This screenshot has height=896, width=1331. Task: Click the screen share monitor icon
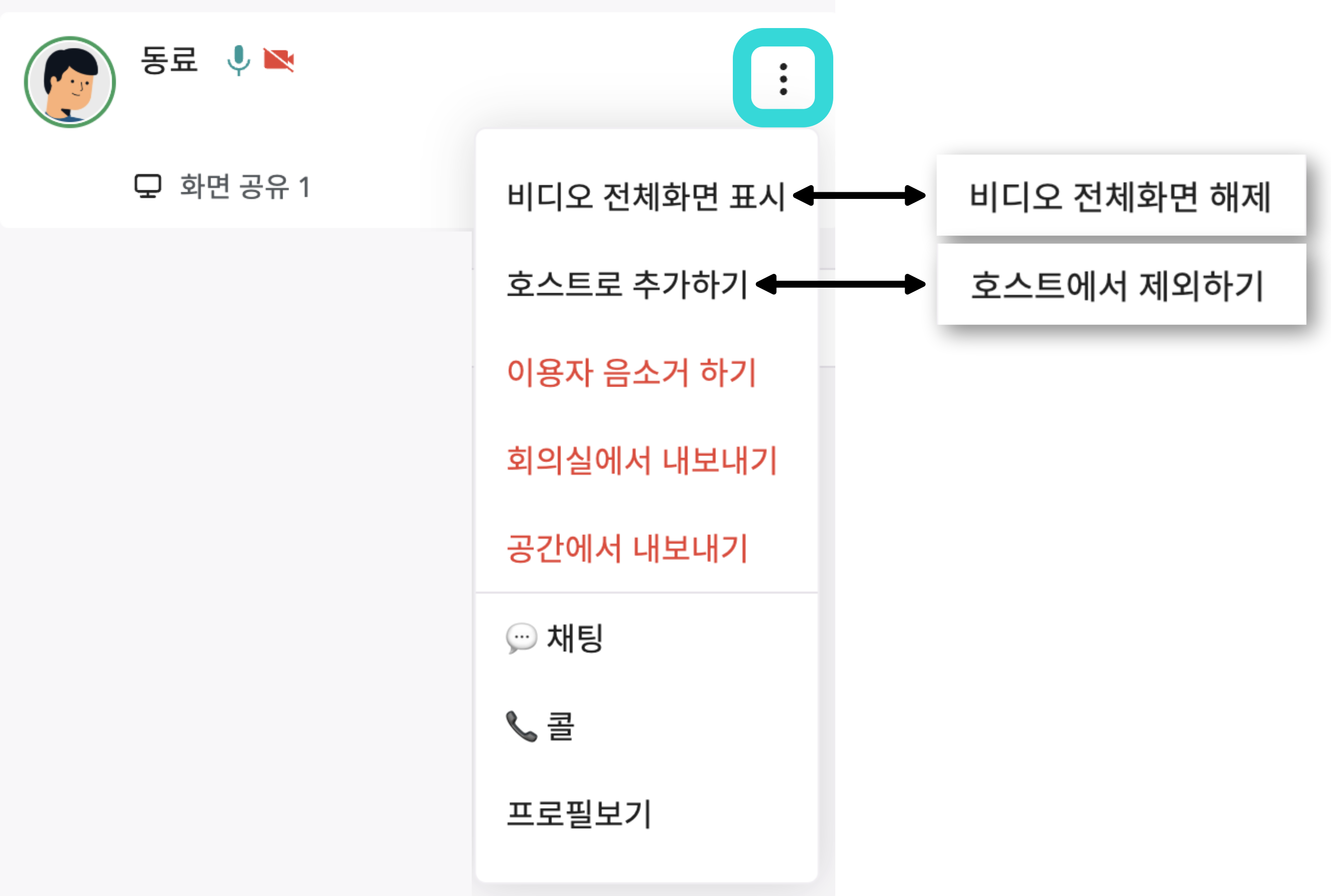point(148,186)
